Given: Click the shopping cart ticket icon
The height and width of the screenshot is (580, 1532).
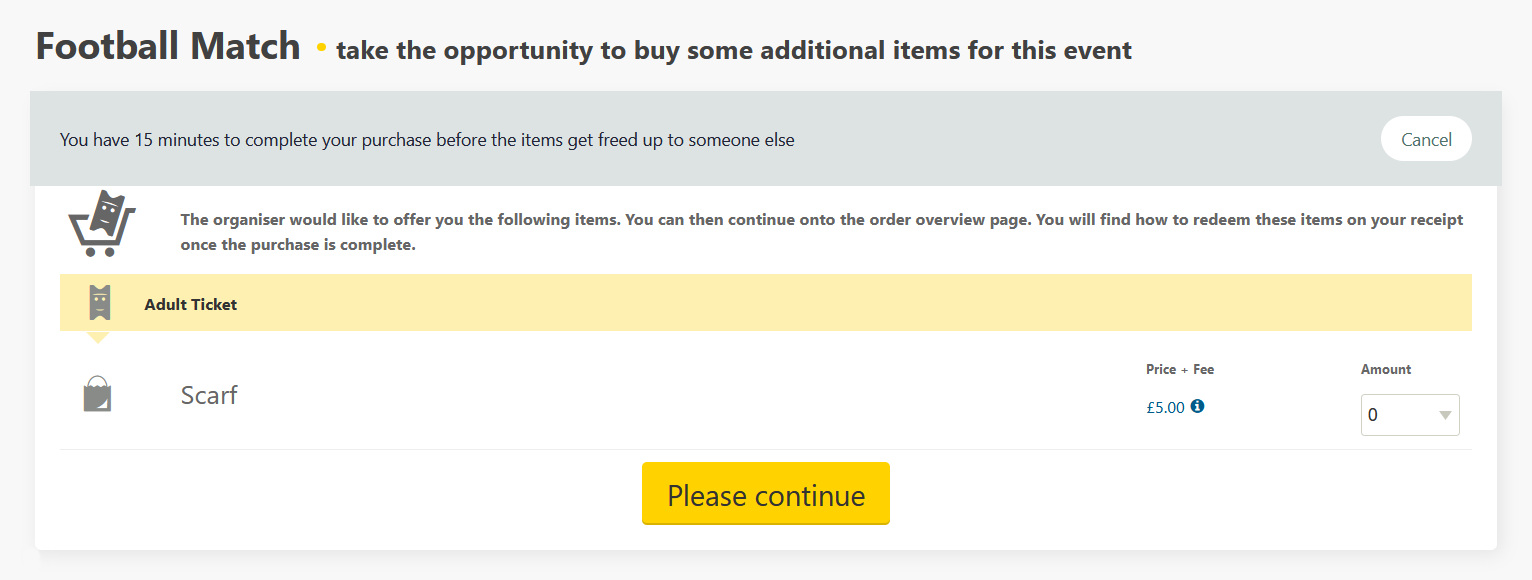Looking at the screenshot, I should pyautogui.click(x=101, y=224).
